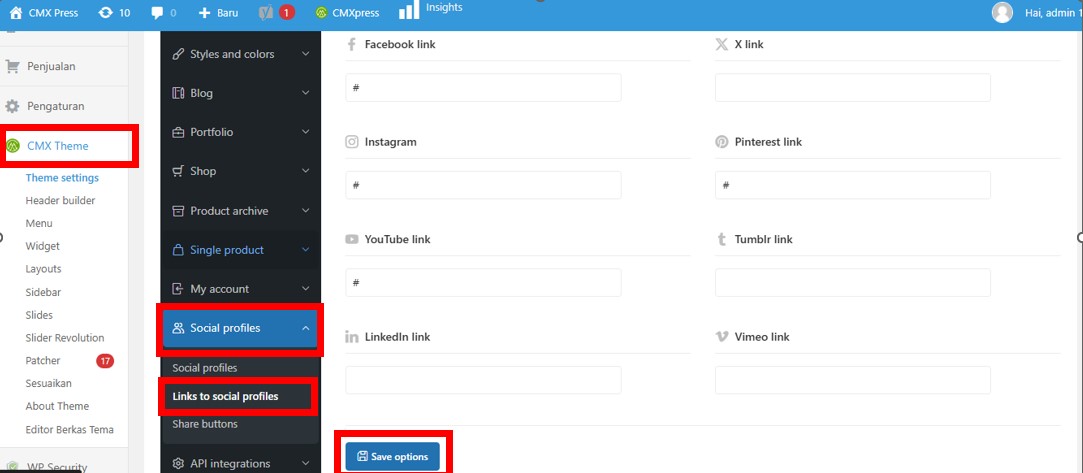The height and width of the screenshot is (473, 1083).
Task: Open Menu under CMX Theme
Action: point(39,223)
